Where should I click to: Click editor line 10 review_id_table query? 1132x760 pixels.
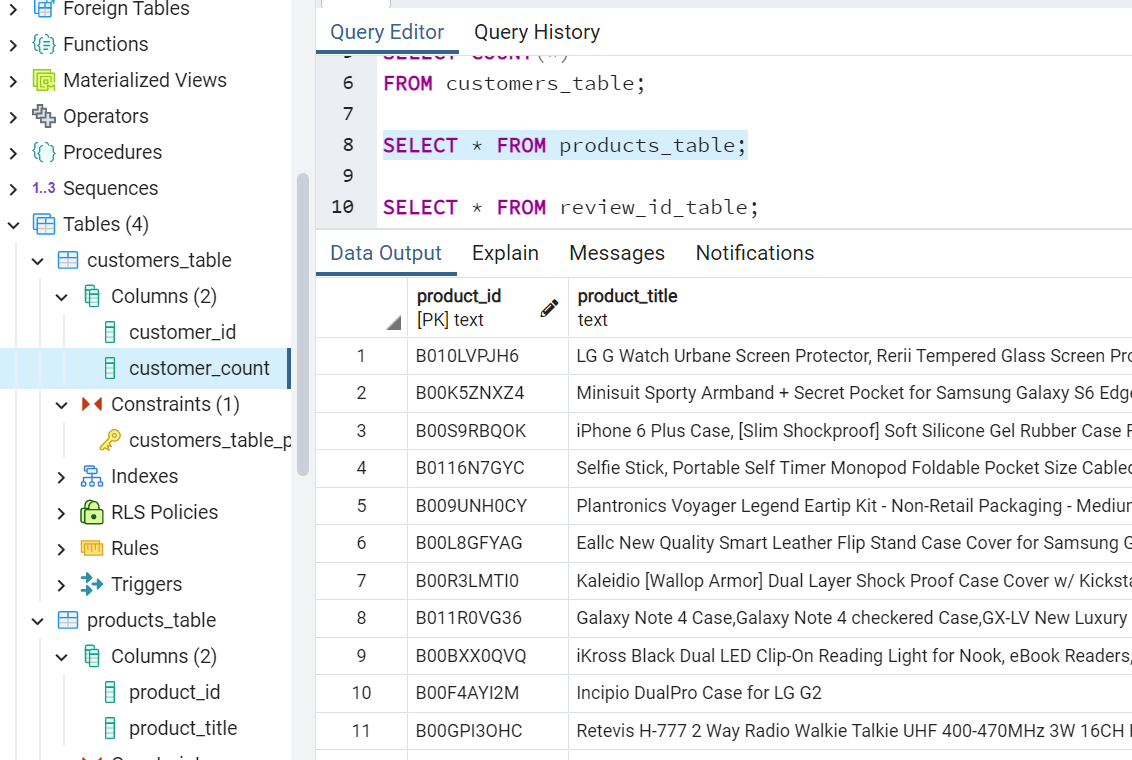[x=570, y=208]
